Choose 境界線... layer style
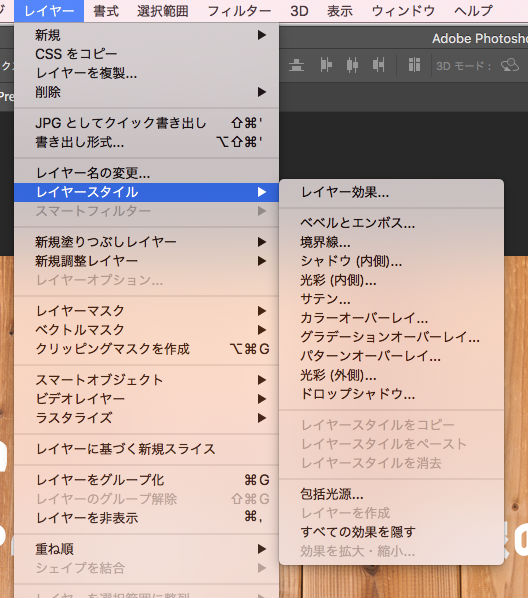Viewport: 528px width, 598px height. point(391,242)
